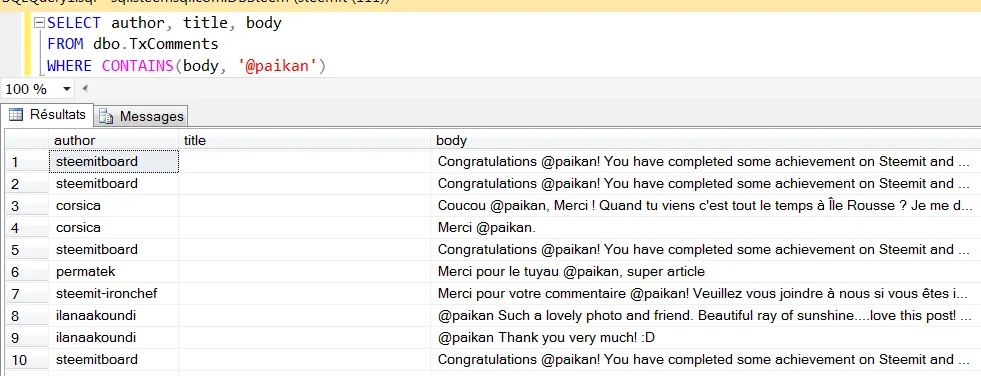
Task: Click body cell 'Congratulations @paikan!' in row 10
Action: tap(706, 360)
